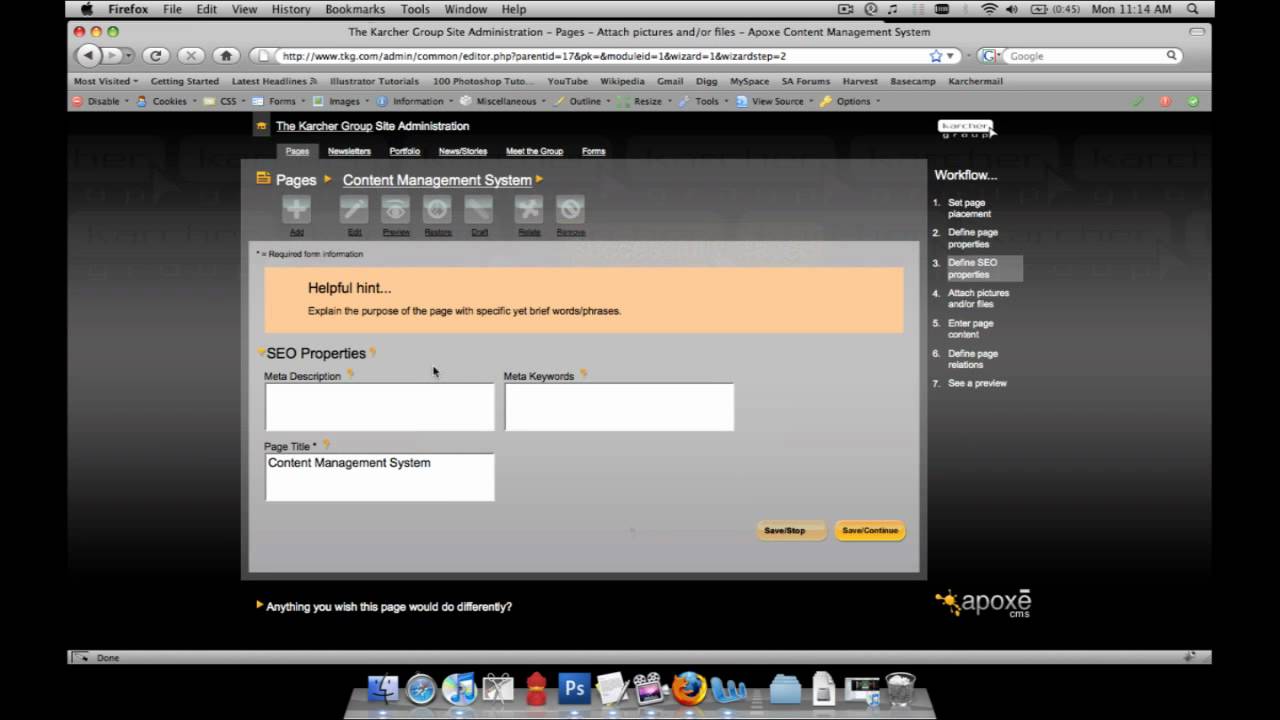Open the Firefox Bookmarks menu

[x=355, y=9]
